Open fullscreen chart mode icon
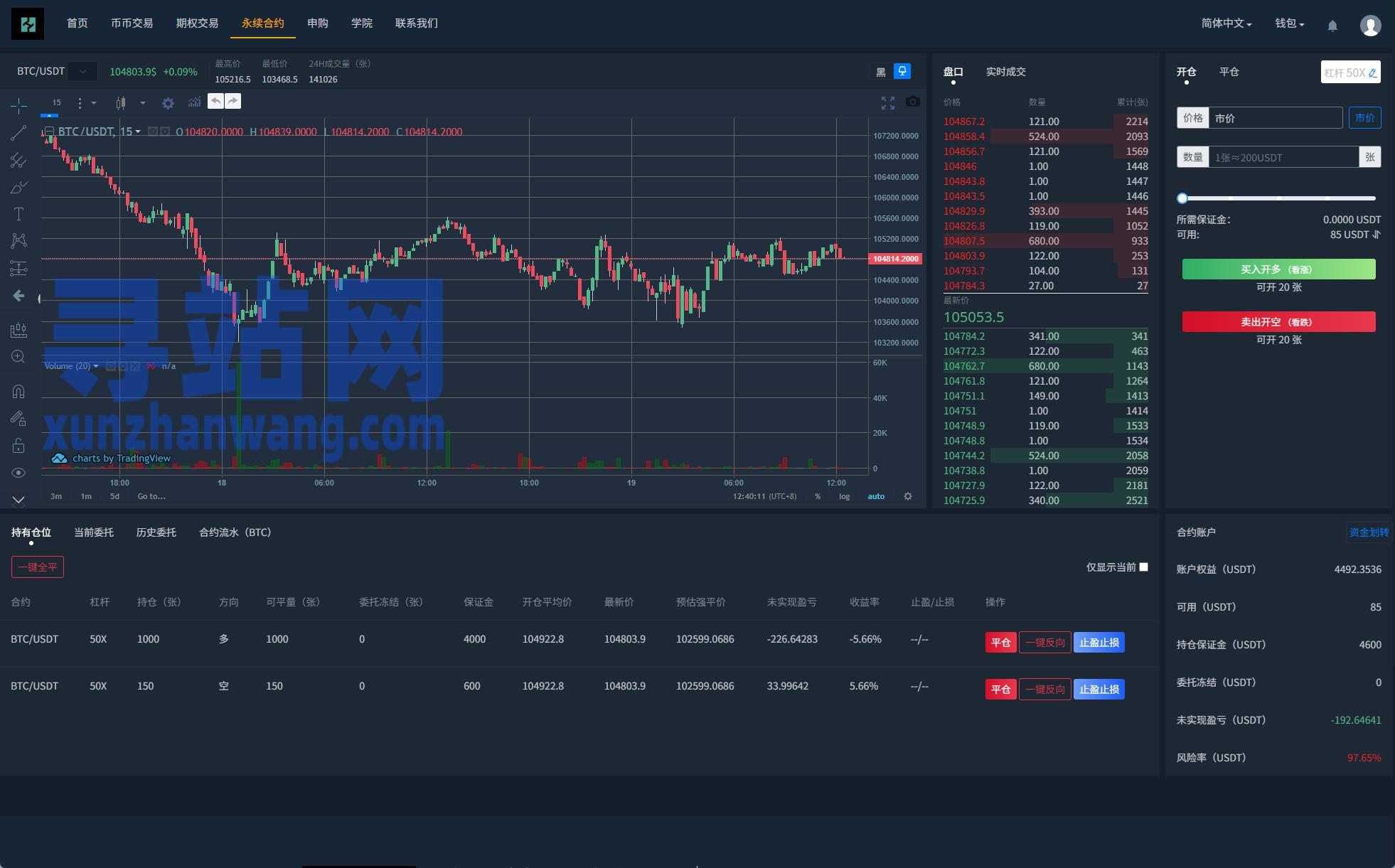This screenshot has width=1395, height=868. pos(888,103)
